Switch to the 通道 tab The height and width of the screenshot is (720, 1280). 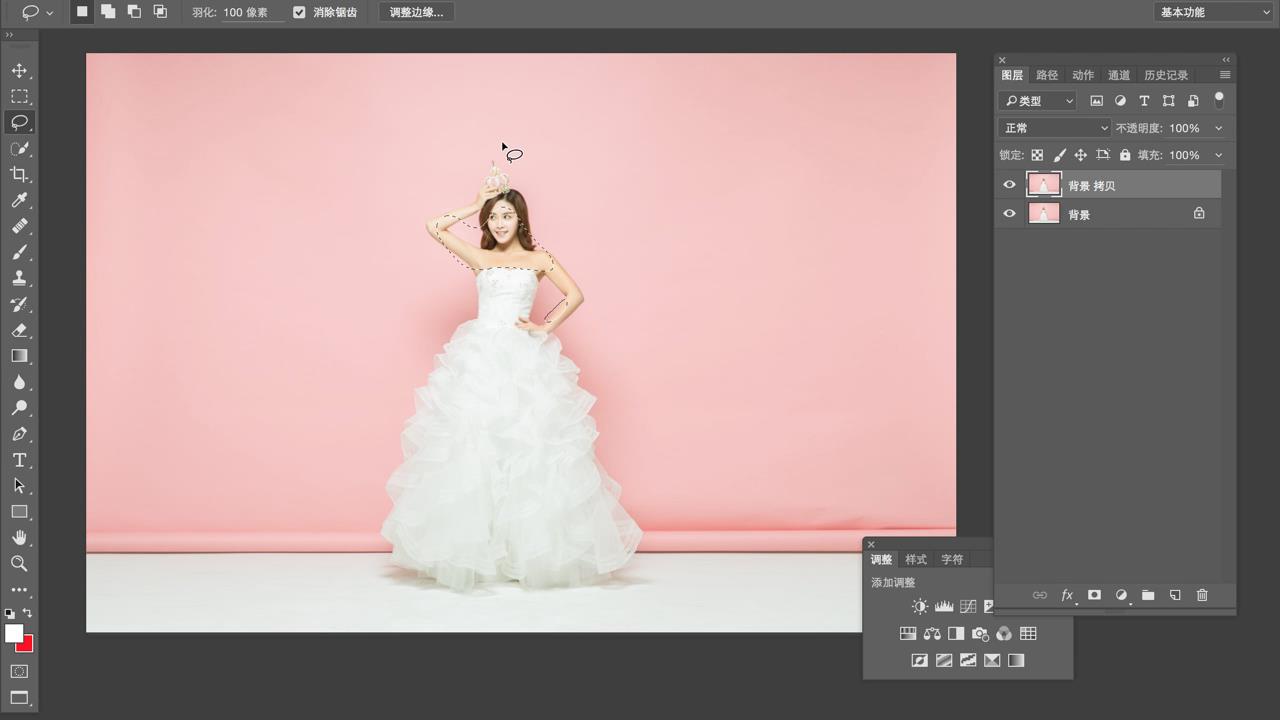pyautogui.click(x=1119, y=75)
